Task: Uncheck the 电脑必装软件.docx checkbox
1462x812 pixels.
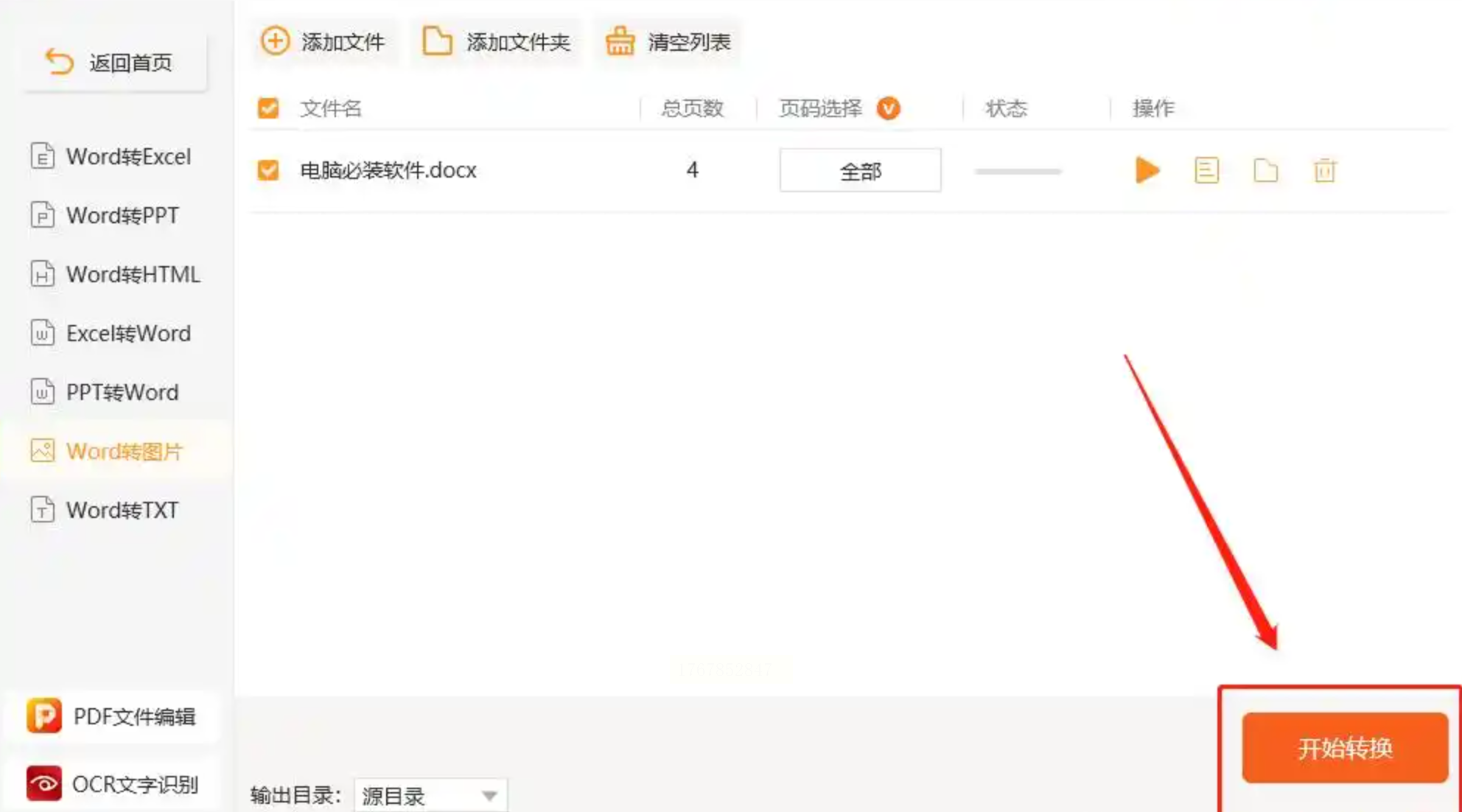Action: point(268,170)
